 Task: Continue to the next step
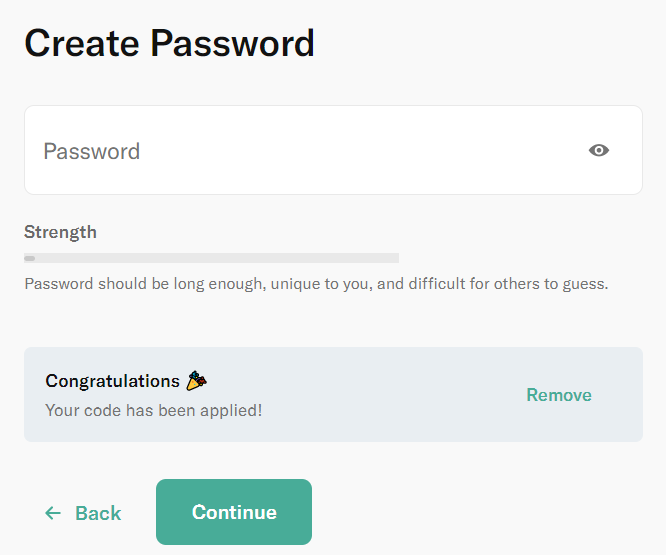pos(234,512)
